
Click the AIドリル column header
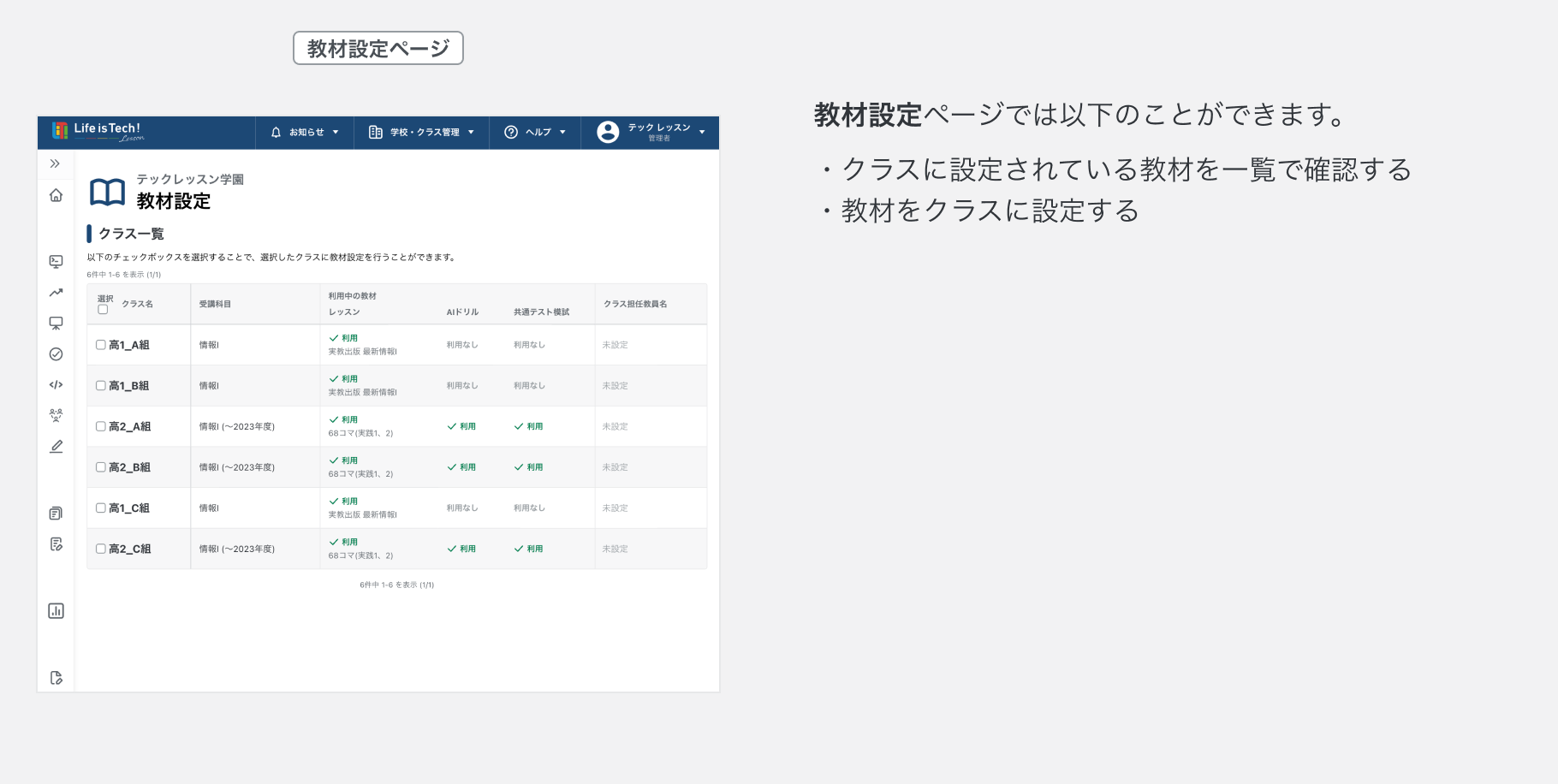[462, 312]
